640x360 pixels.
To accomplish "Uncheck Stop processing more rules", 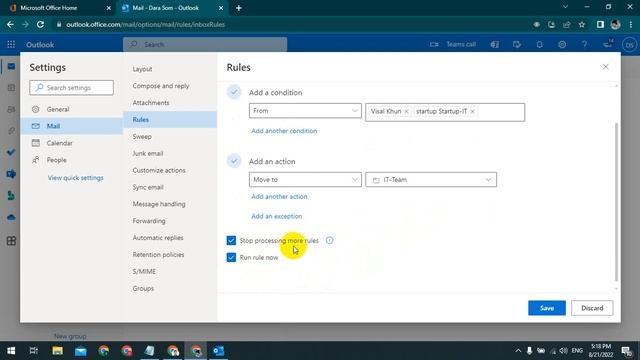I will point(231,240).
